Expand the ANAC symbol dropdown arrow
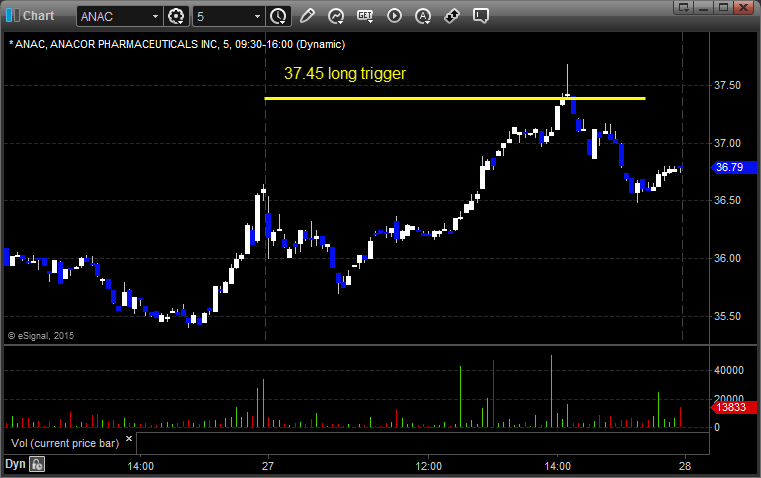Screen dimensions: 761x478 tap(155, 16)
